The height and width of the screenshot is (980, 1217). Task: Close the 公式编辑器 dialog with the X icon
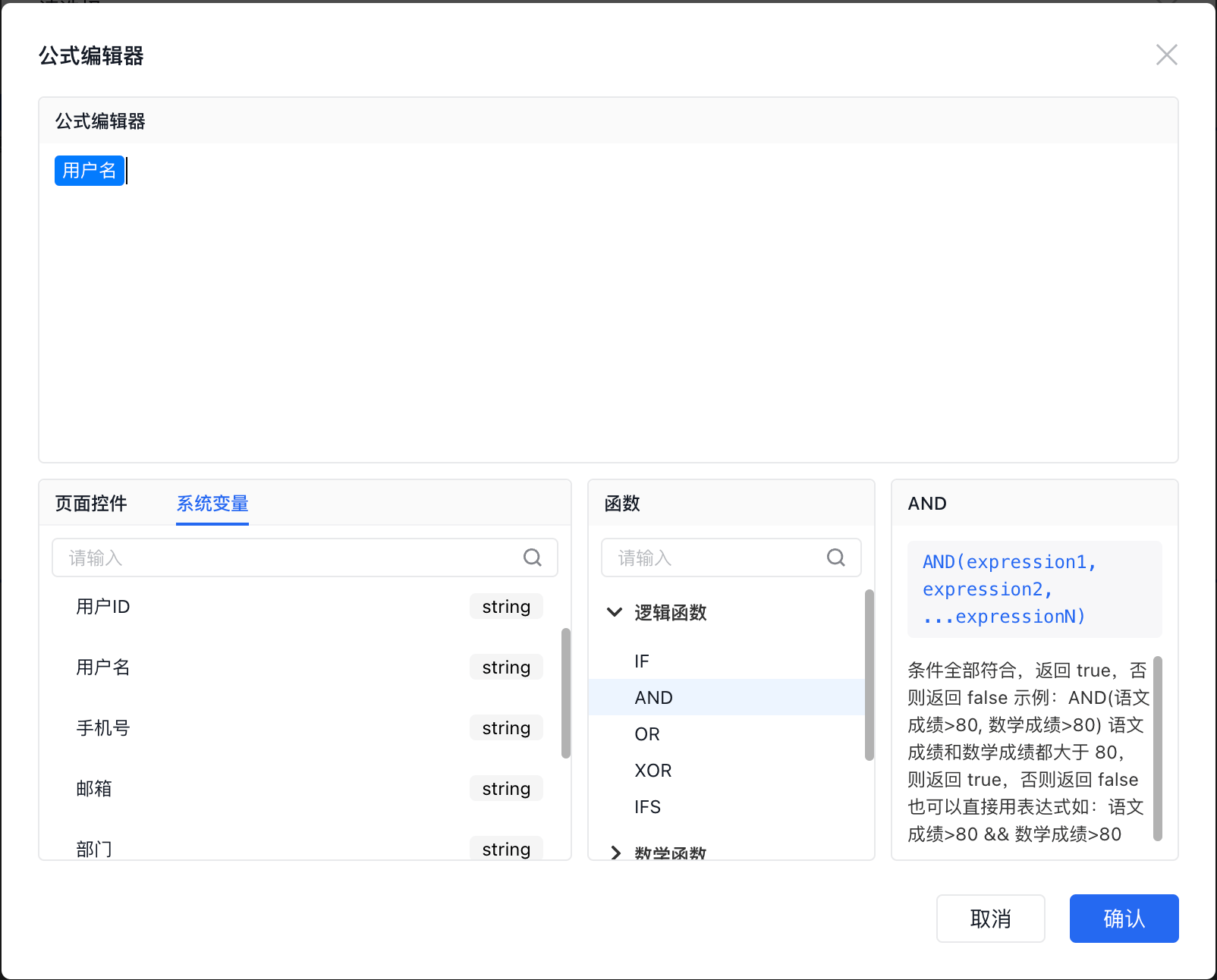[x=1166, y=55]
